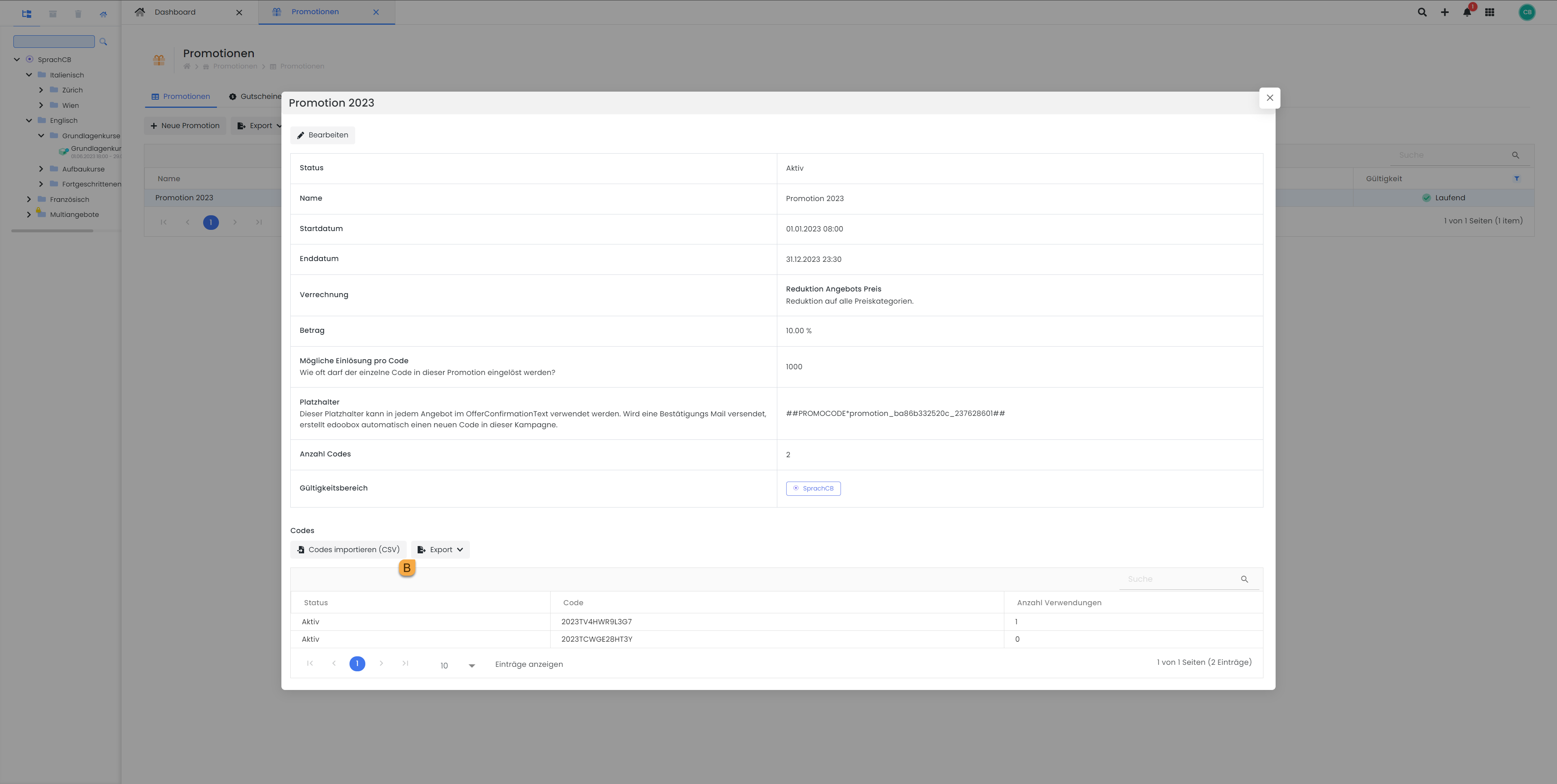Click the SprachCB scope tag
Image resolution: width=1557 pixels, height=784 pixels.
coord(813,488)
